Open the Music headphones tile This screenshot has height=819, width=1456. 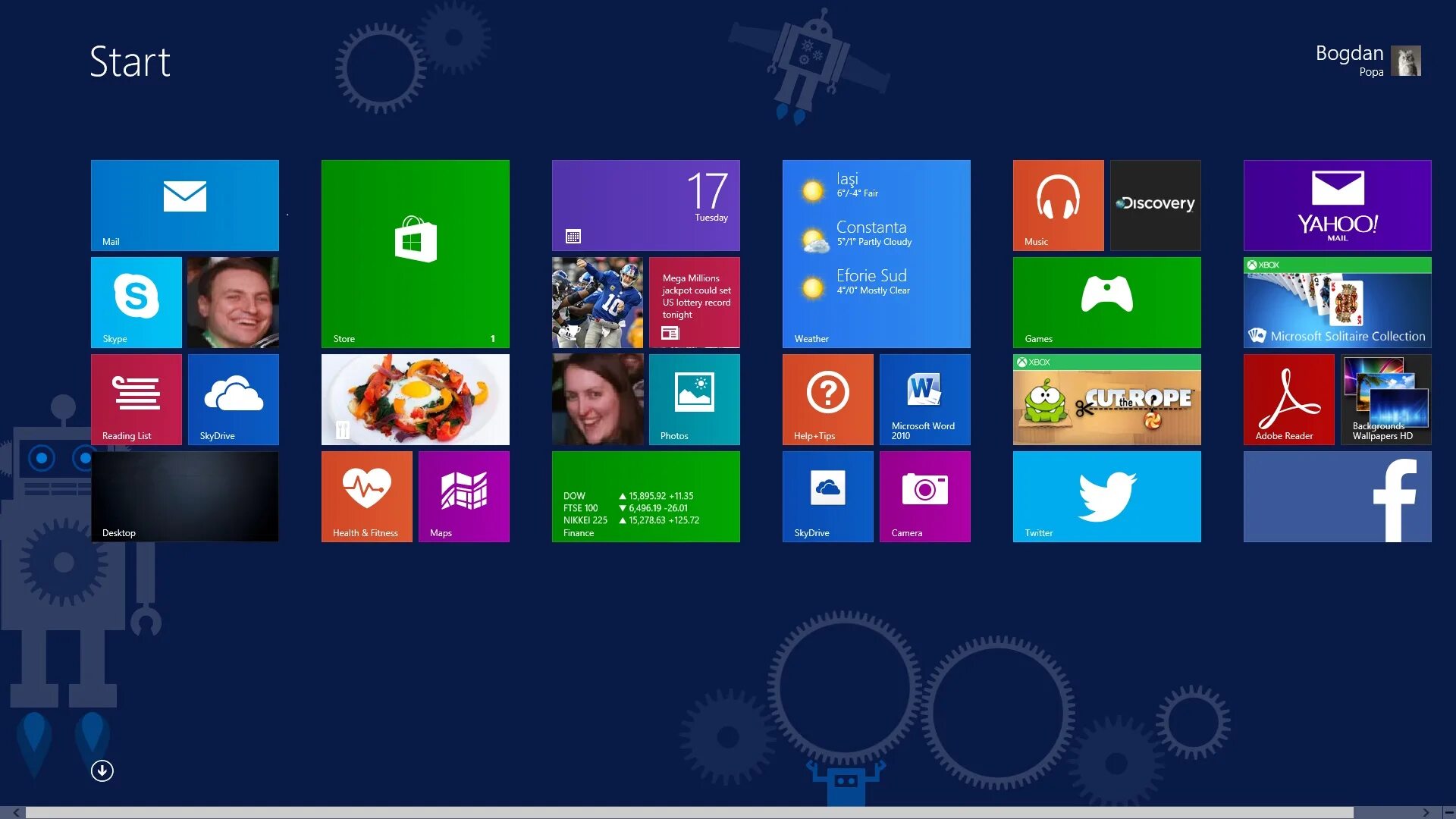click(x=1058, y=205)
